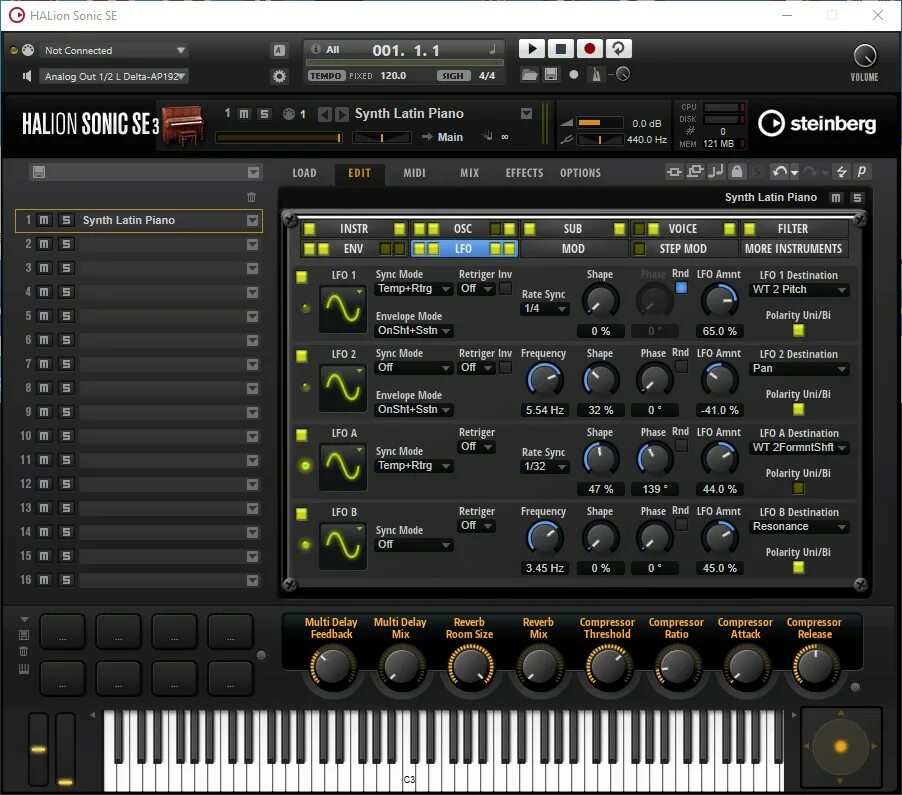This screenshot has width=902, height=795.
Task: Open LFO 2 Destination Pan dropdown
Action: pyautogui.click(x=799, y=369)
